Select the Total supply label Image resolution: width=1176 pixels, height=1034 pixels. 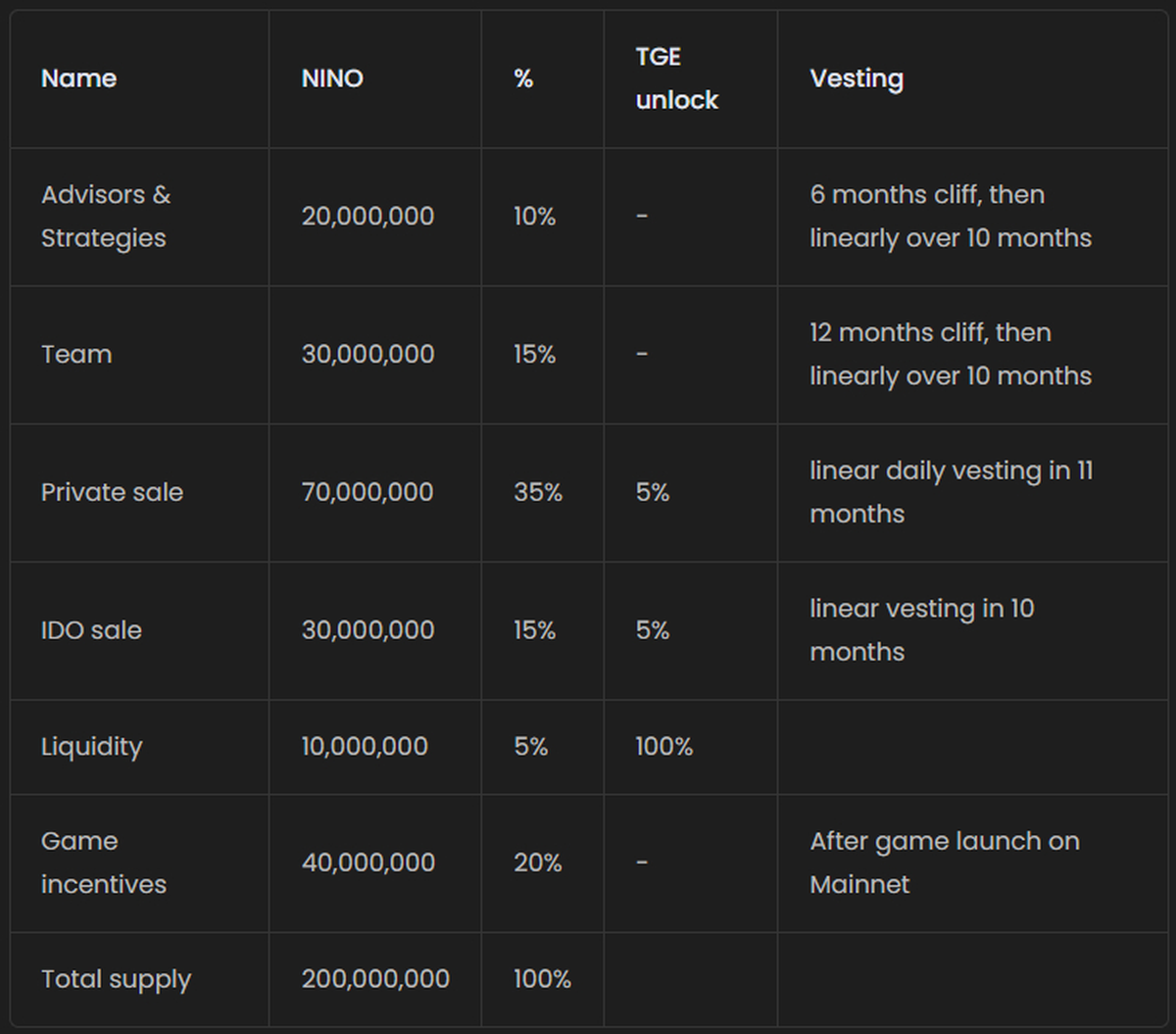pos(116,979)
